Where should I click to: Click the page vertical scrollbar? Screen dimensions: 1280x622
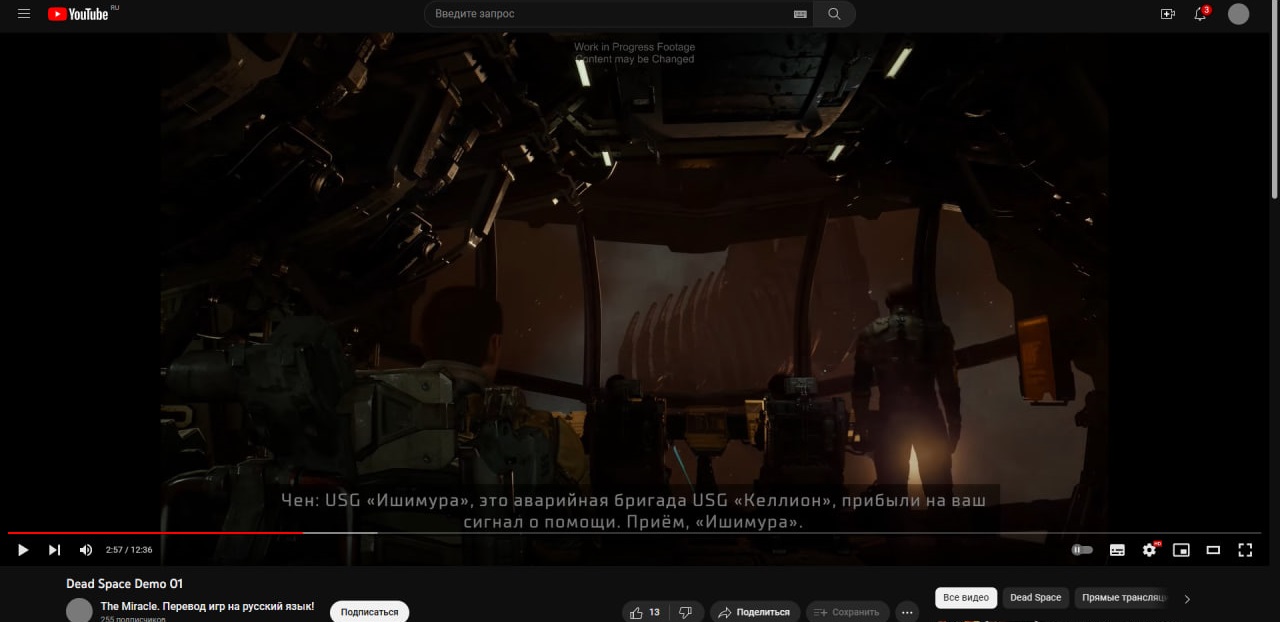tap(1274, 100)
